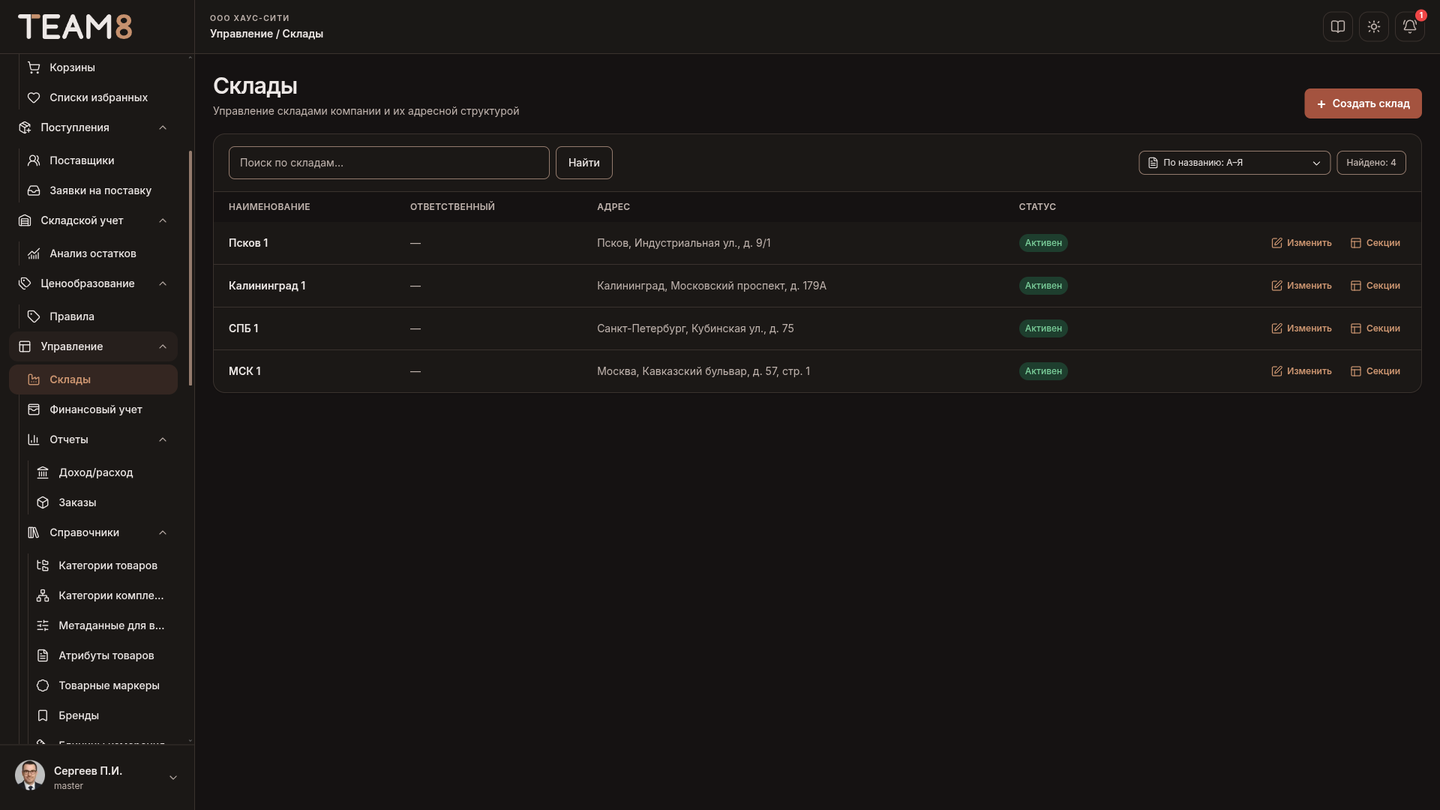Open Заявки на поставку

click(x=98, y=191)
